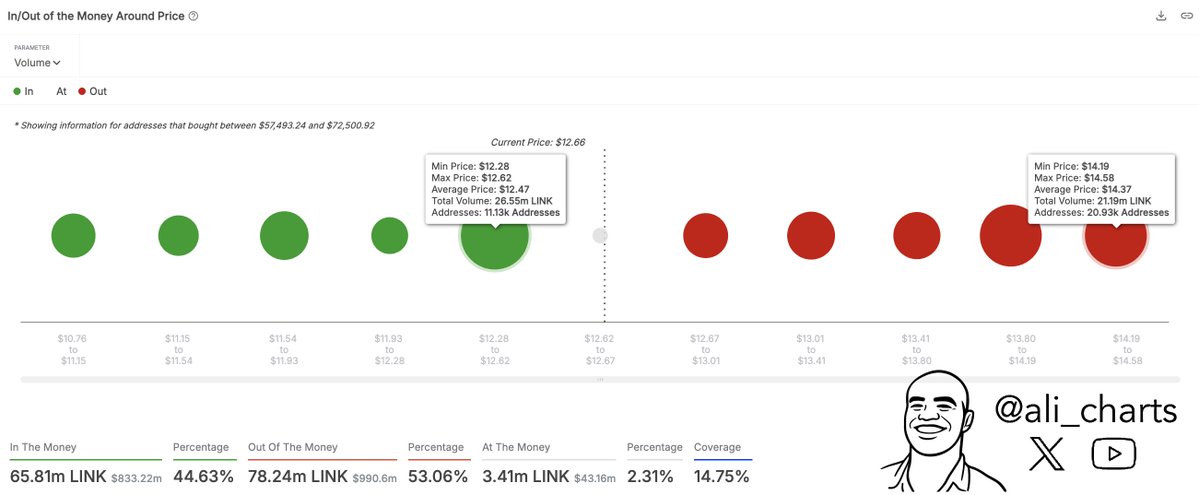
Task: Select the red $14.19 to $14.58 bubble
Action: [1115, 240]
